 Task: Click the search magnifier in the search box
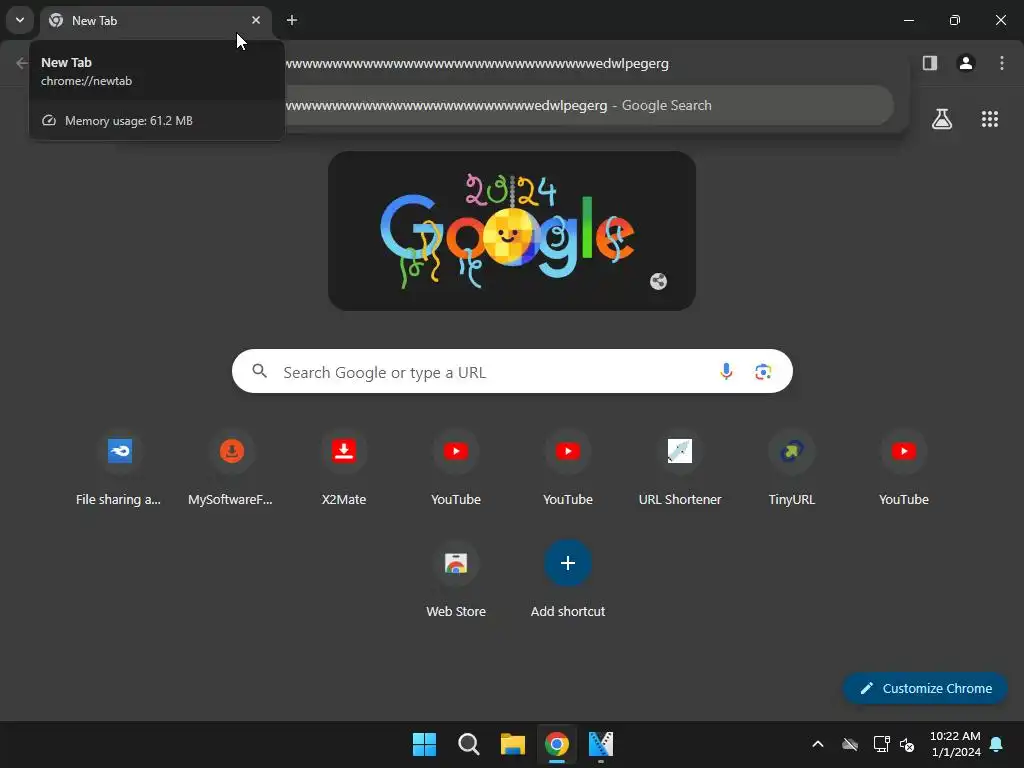tap(259, 371)
